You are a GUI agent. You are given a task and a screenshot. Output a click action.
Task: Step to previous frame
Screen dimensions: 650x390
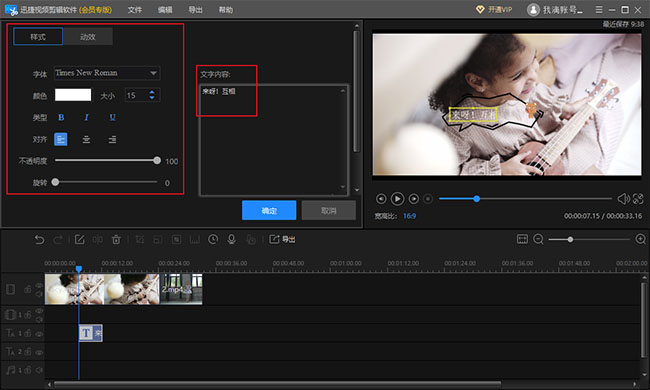point(381,199)
